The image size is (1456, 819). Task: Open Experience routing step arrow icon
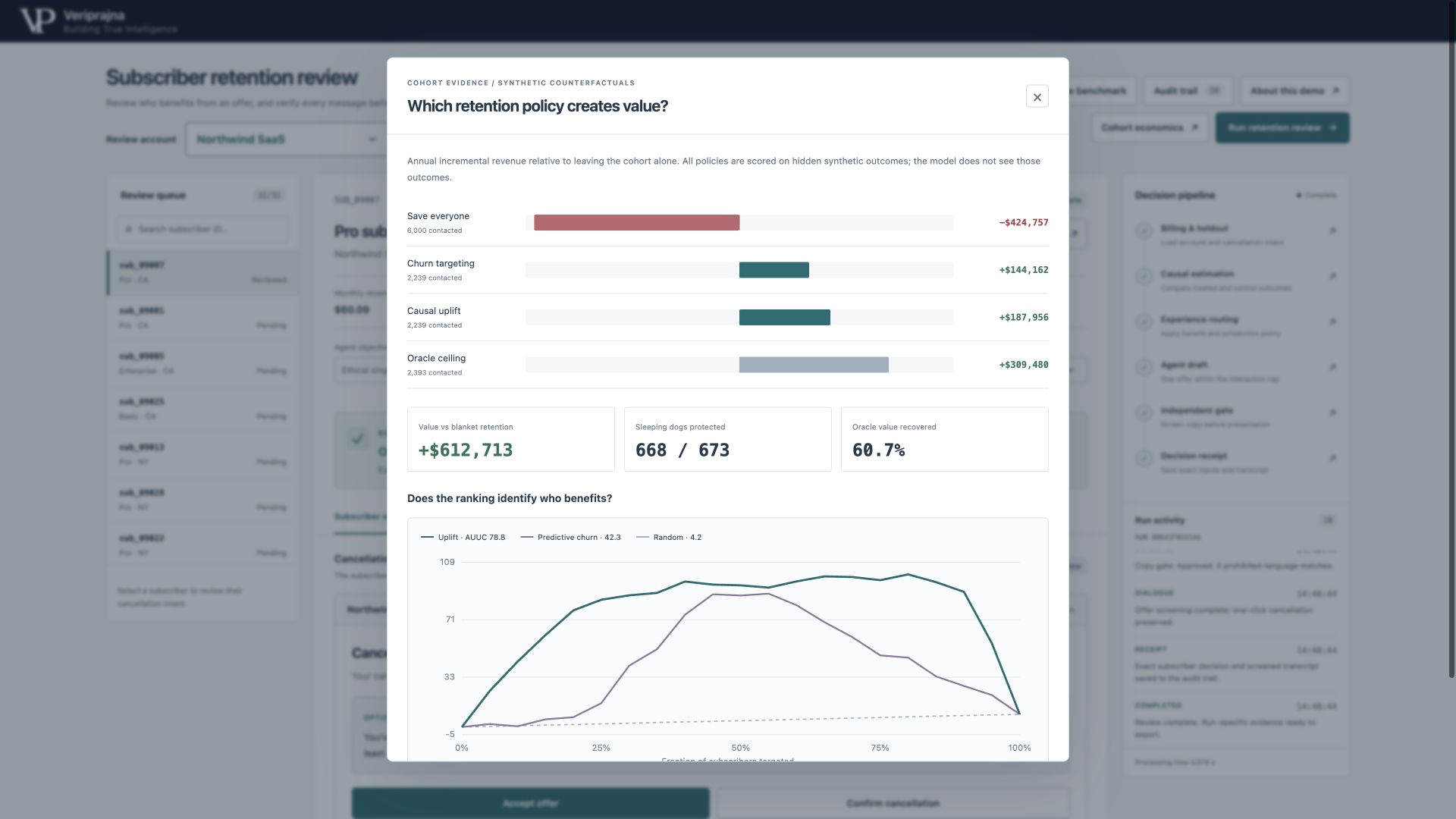[x=1332, y=322]
